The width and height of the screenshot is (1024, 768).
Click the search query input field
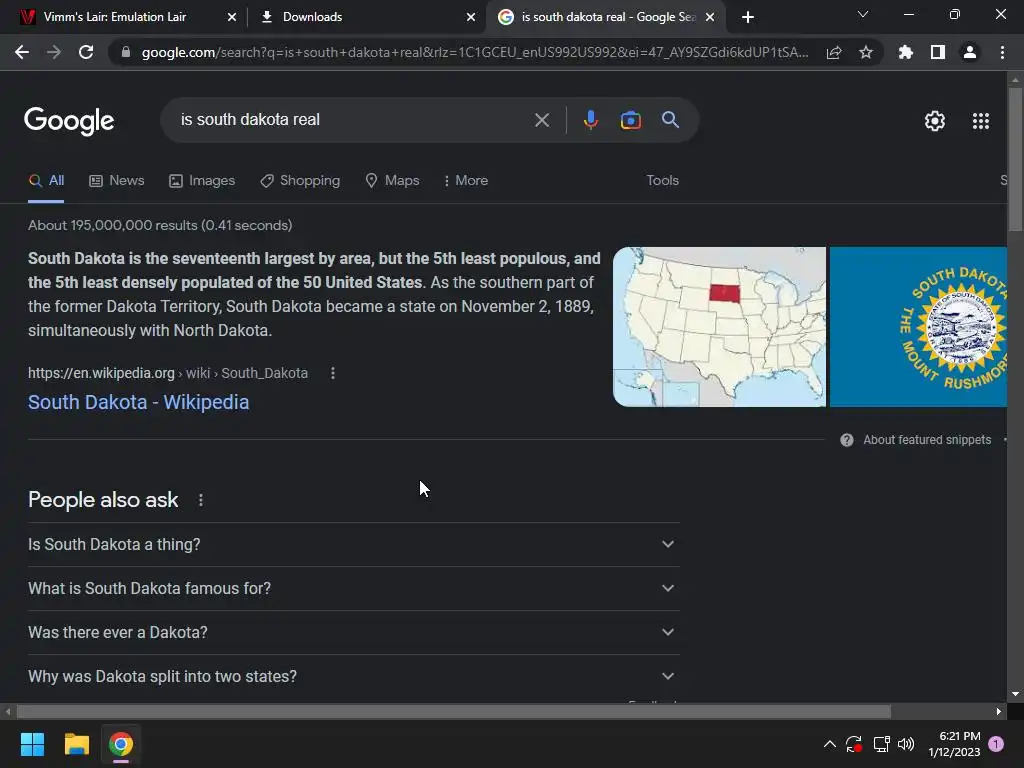point(353,120)
